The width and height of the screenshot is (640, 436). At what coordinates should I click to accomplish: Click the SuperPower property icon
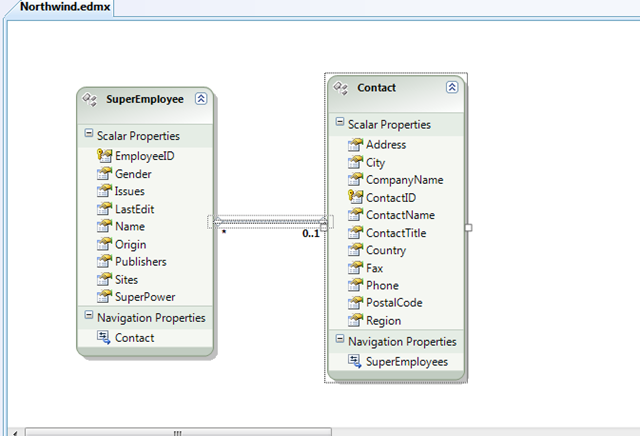[104, 297]
